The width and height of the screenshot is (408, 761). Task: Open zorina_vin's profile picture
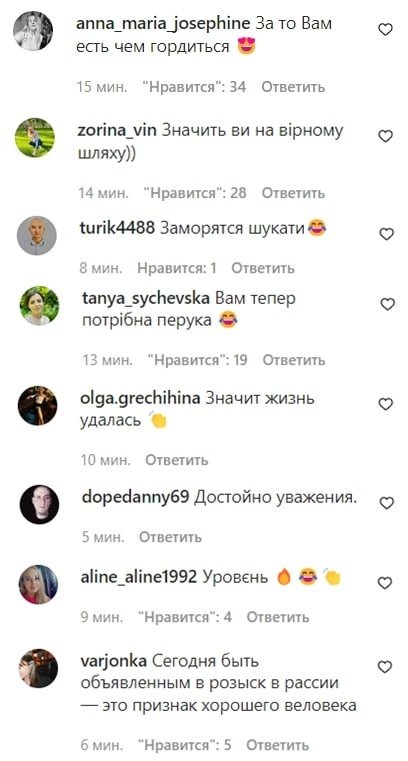tap(35, 137)
